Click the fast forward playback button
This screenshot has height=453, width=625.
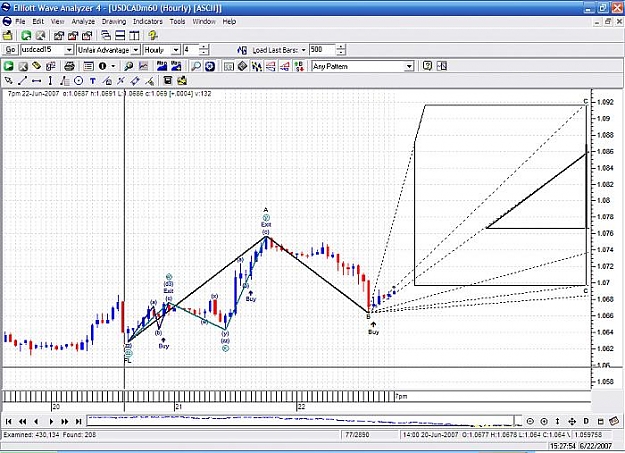point(65,421)
